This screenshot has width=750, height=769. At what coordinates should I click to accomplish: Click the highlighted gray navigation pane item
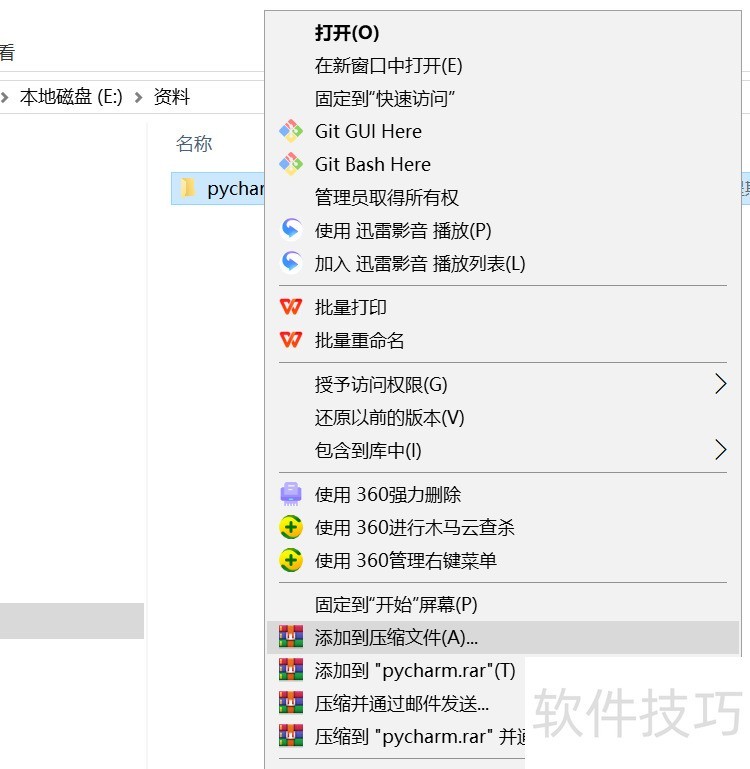[x=72, y=620]
